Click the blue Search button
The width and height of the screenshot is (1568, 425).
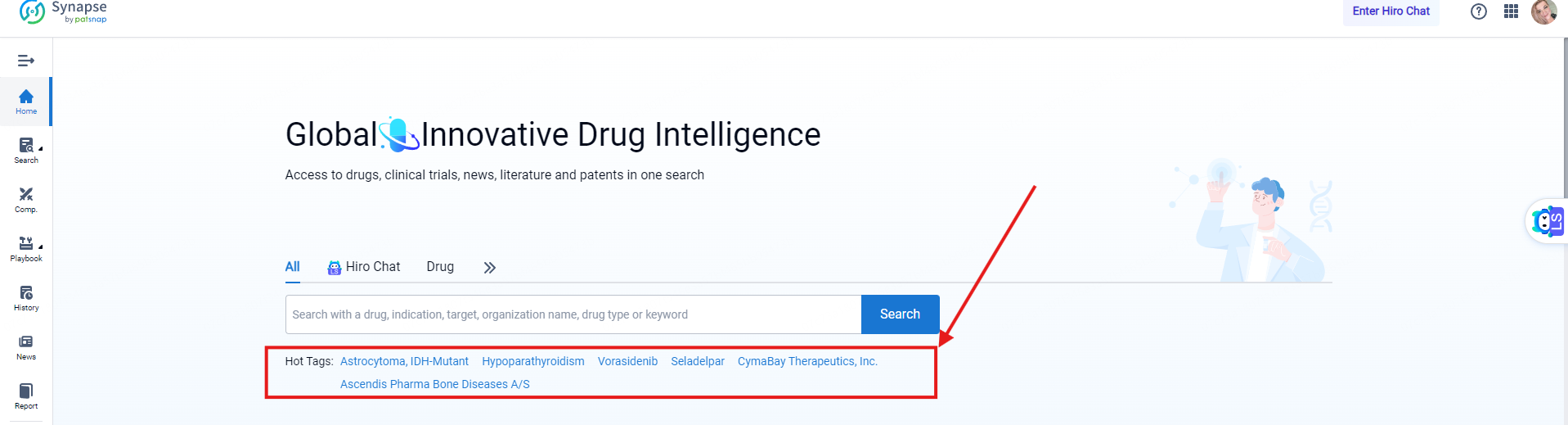[x=900, y=314]
